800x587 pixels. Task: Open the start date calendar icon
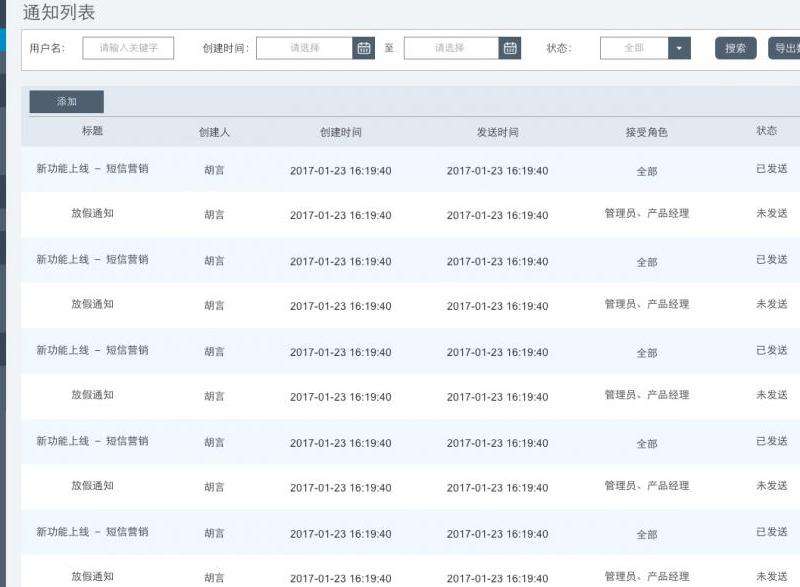click(364, 48)
